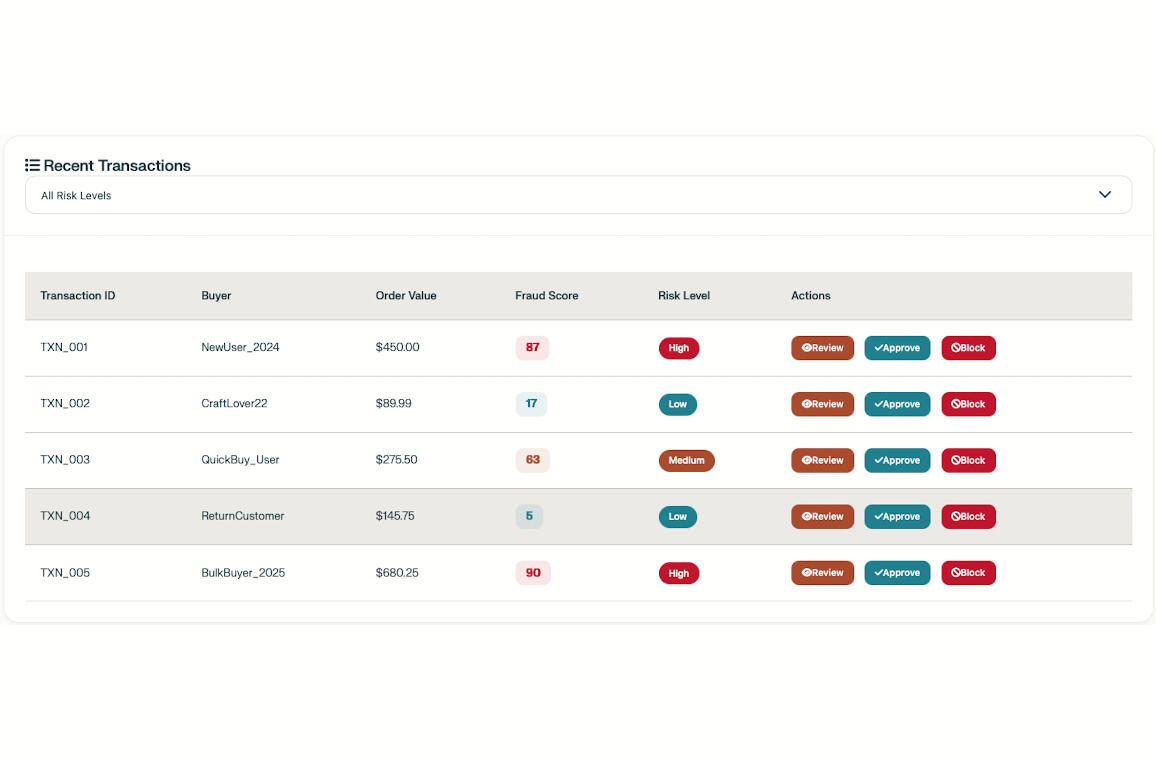1156x760 pixels.
Task: Approve transaction TXN_004
Action: (x=896, y=517)
